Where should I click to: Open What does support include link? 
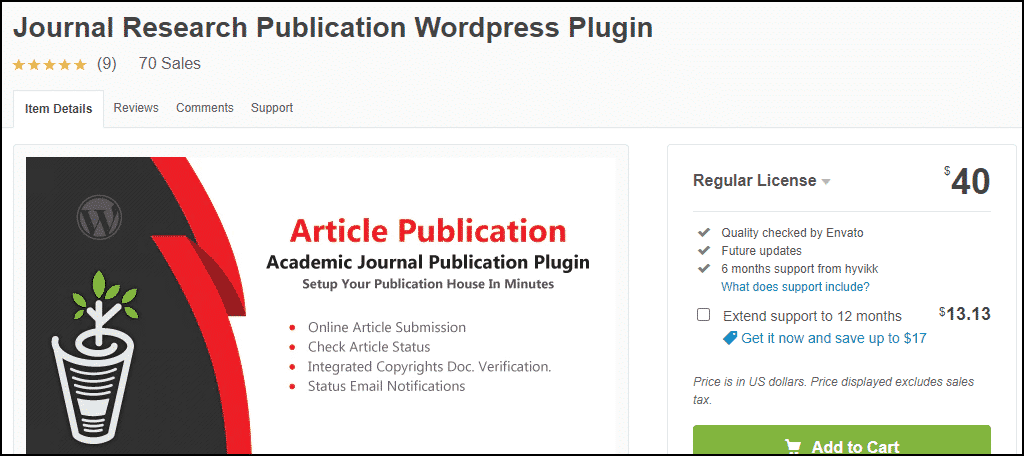(795, 287)
